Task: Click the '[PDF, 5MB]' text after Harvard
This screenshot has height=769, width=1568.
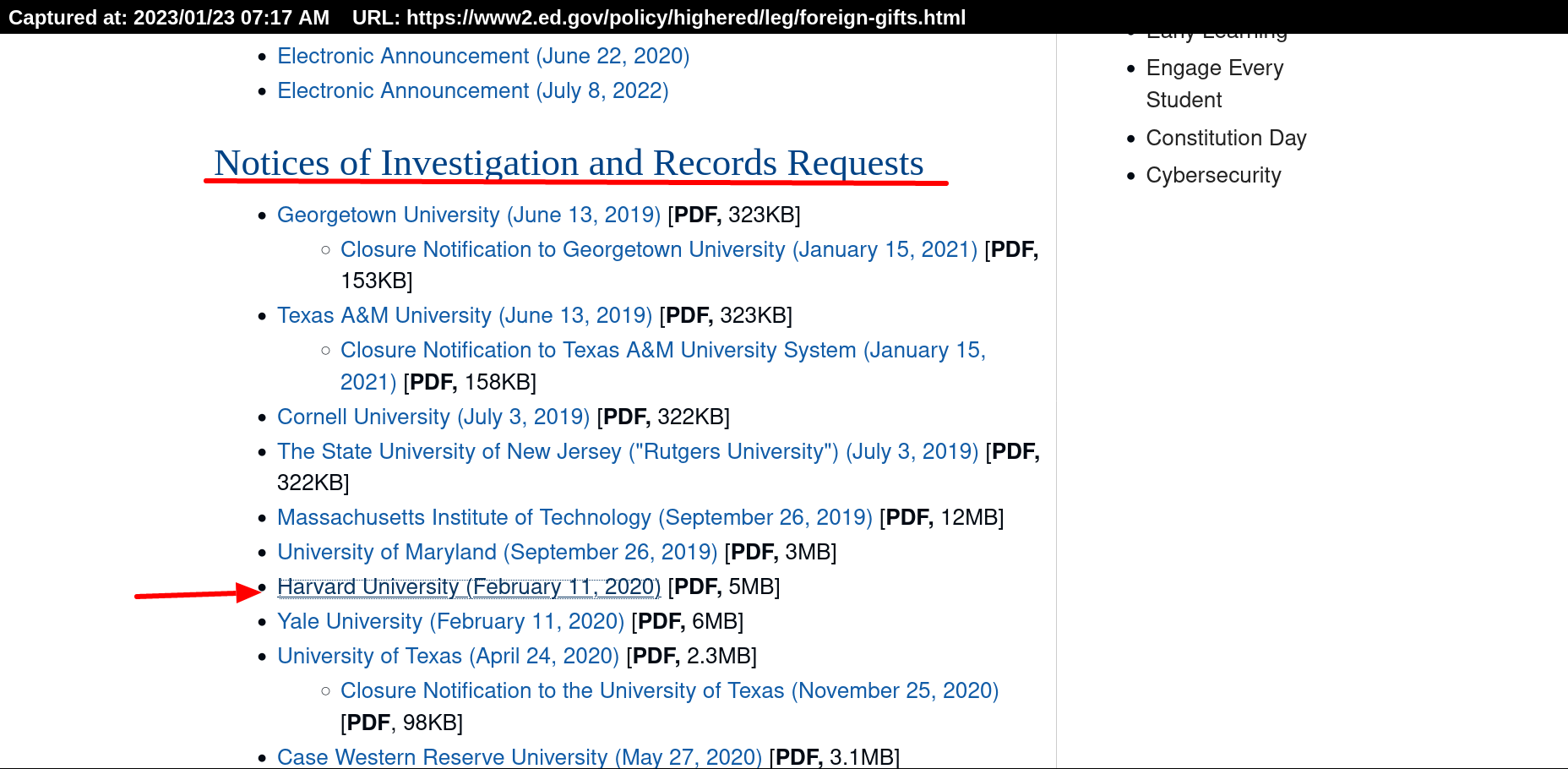Action: (x=724, y=586)
